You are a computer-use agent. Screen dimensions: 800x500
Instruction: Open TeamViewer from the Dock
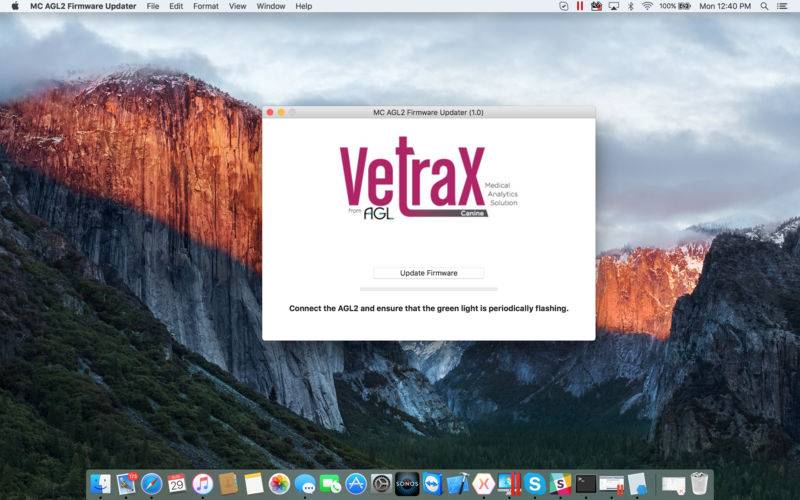433,483
